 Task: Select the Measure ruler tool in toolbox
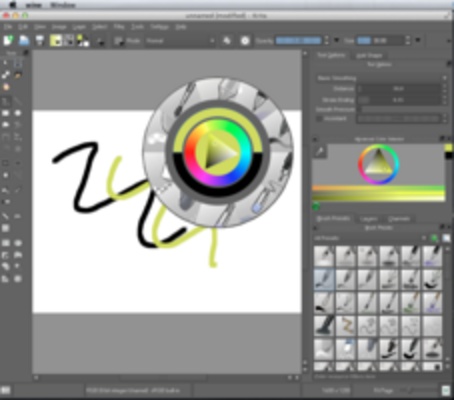pyautogui.click(x=6, y=216)
